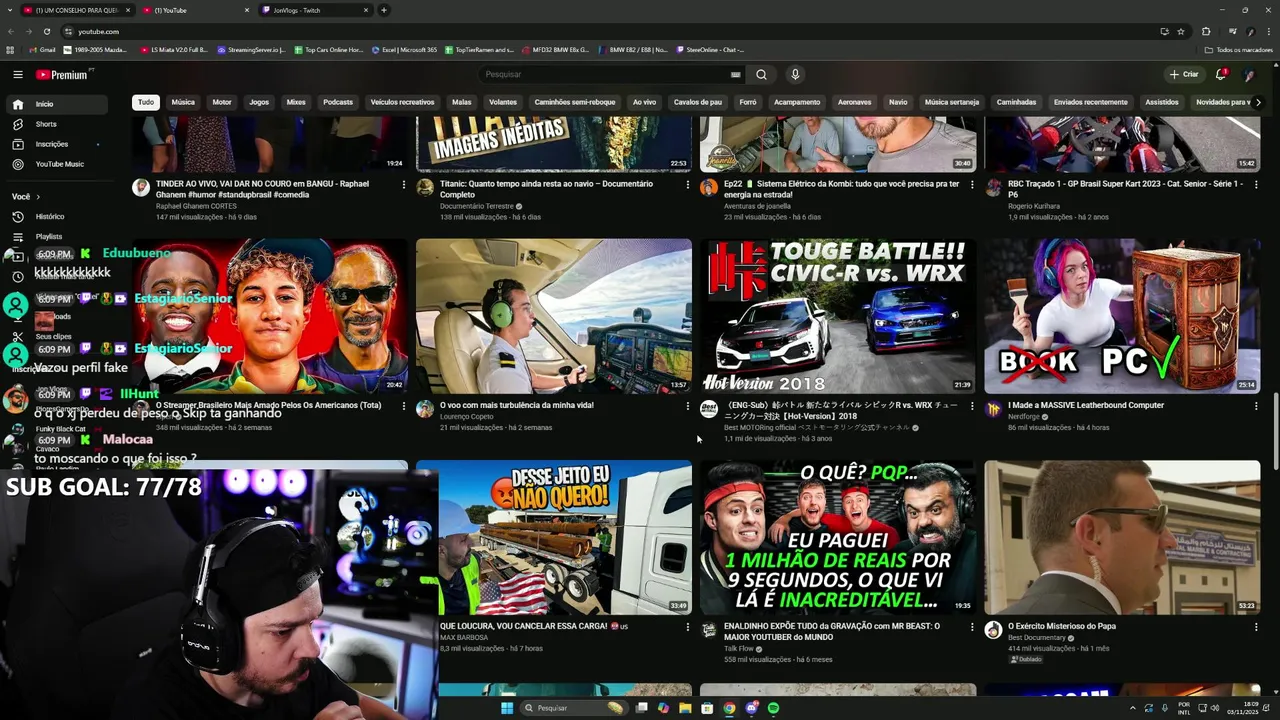Viewport: 1280px width, 720px height.
Task: Open File Explorer on the taskbar
Action: click(x=685, y=708)
